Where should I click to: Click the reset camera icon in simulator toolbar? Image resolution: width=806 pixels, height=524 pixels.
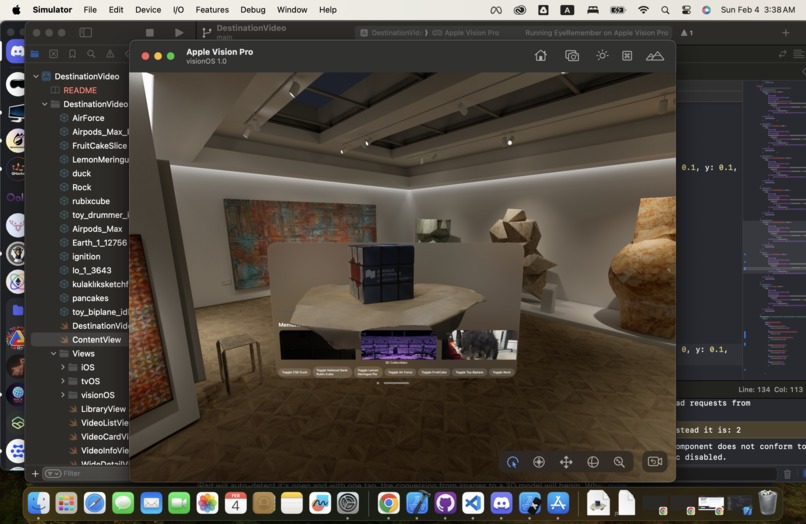coord(627,56)
